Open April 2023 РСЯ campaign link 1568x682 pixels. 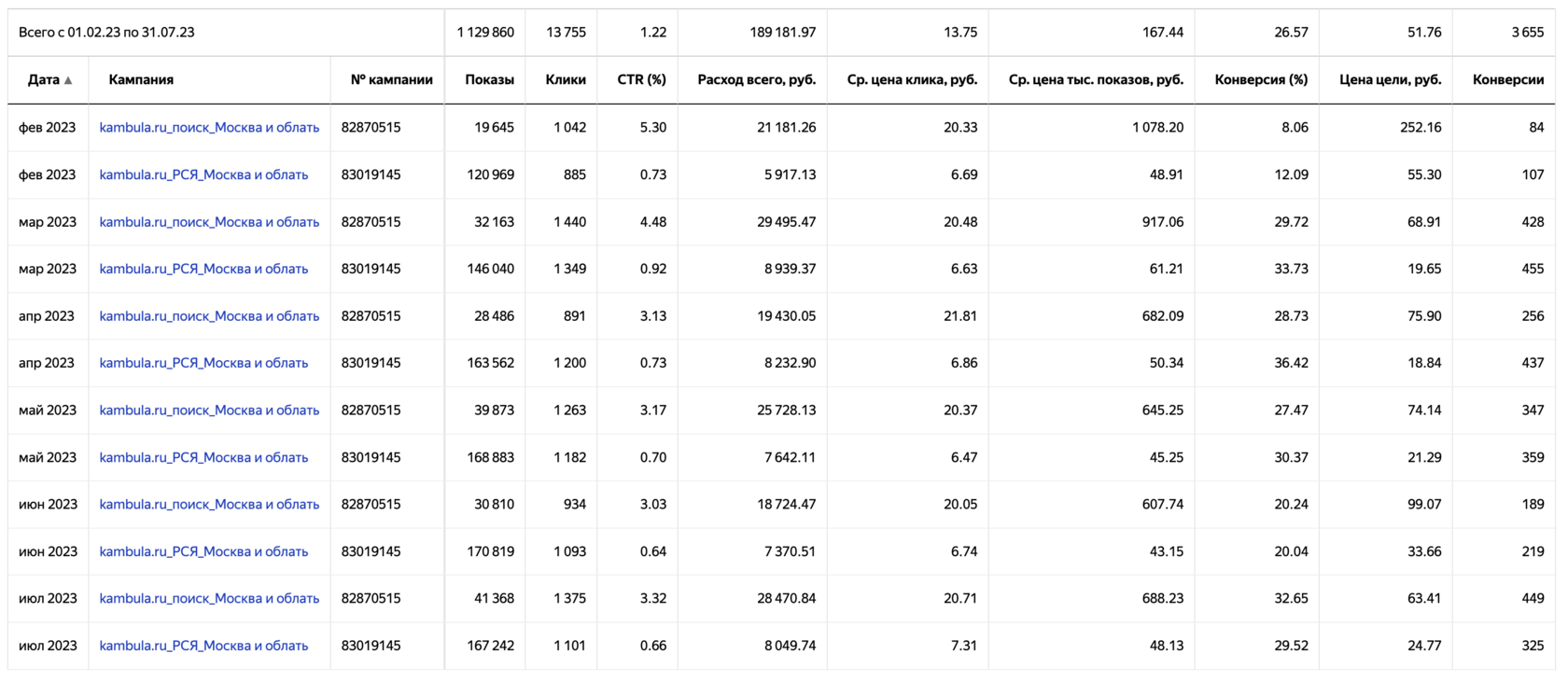tap(203, 363)
